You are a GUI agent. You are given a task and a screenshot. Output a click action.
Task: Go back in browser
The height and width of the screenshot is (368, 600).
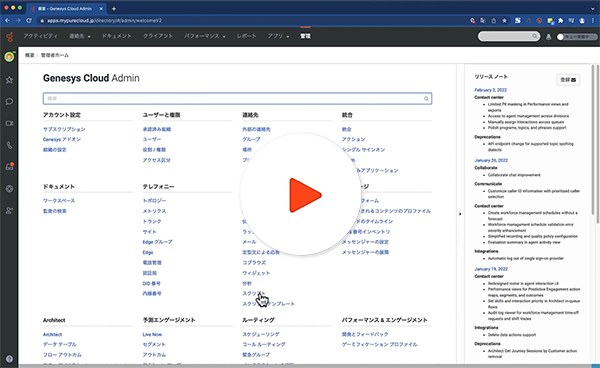pyautogui.click(x=7, y=21)
